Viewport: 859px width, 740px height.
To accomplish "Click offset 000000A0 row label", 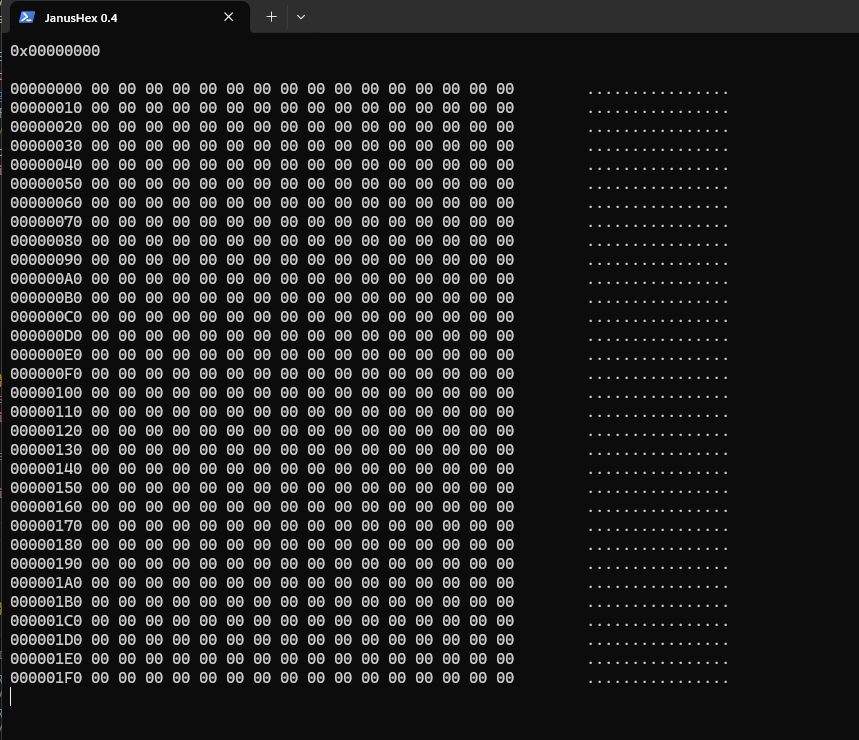I will (46, 279).
